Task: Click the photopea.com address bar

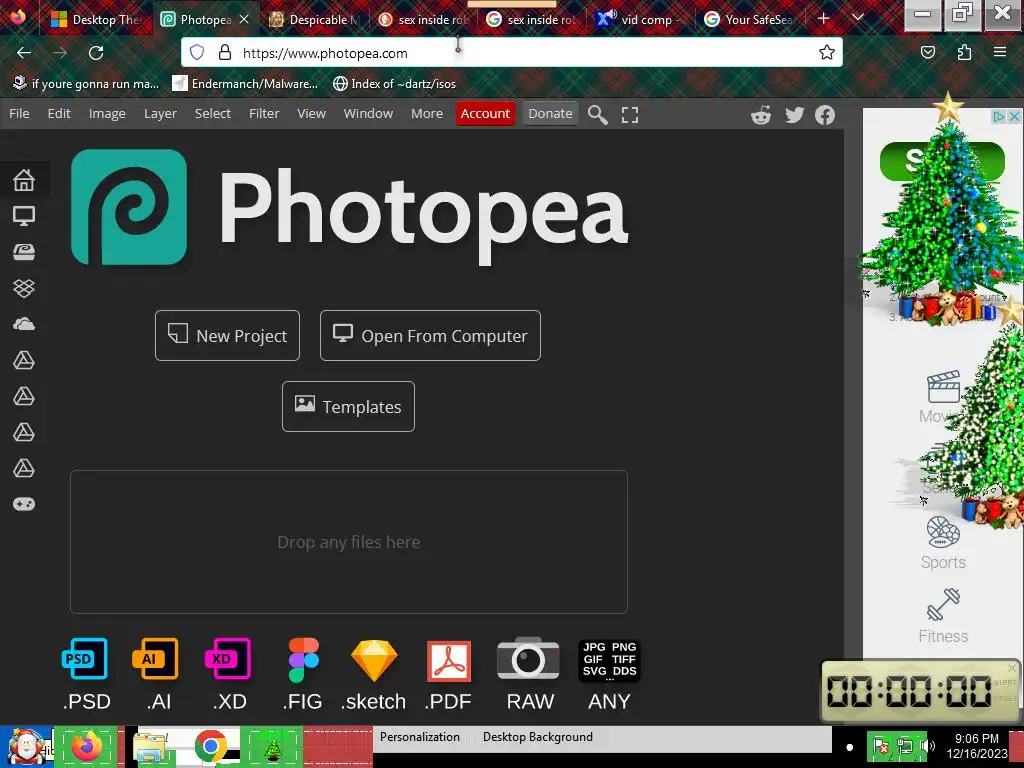Action: click(x=511, y=53)
